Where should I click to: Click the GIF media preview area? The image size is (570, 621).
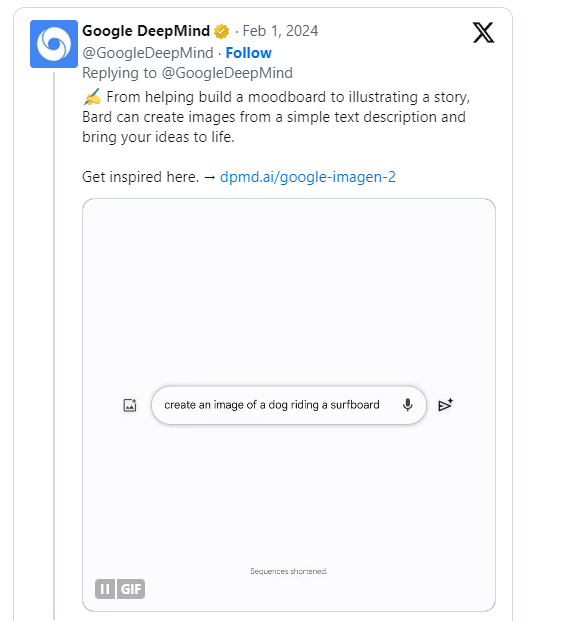[x=289, y=405]
